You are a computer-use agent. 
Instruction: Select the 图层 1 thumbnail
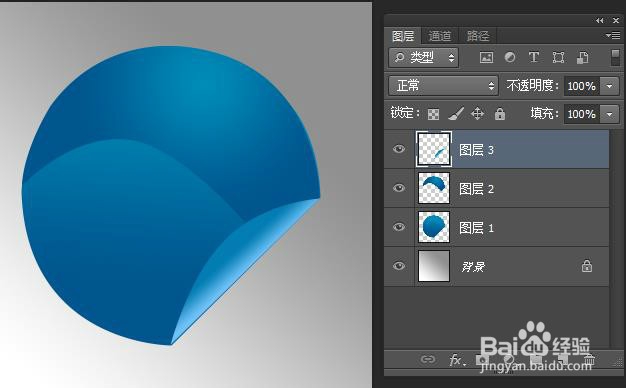pyautogui.click(x=434, y=227)
